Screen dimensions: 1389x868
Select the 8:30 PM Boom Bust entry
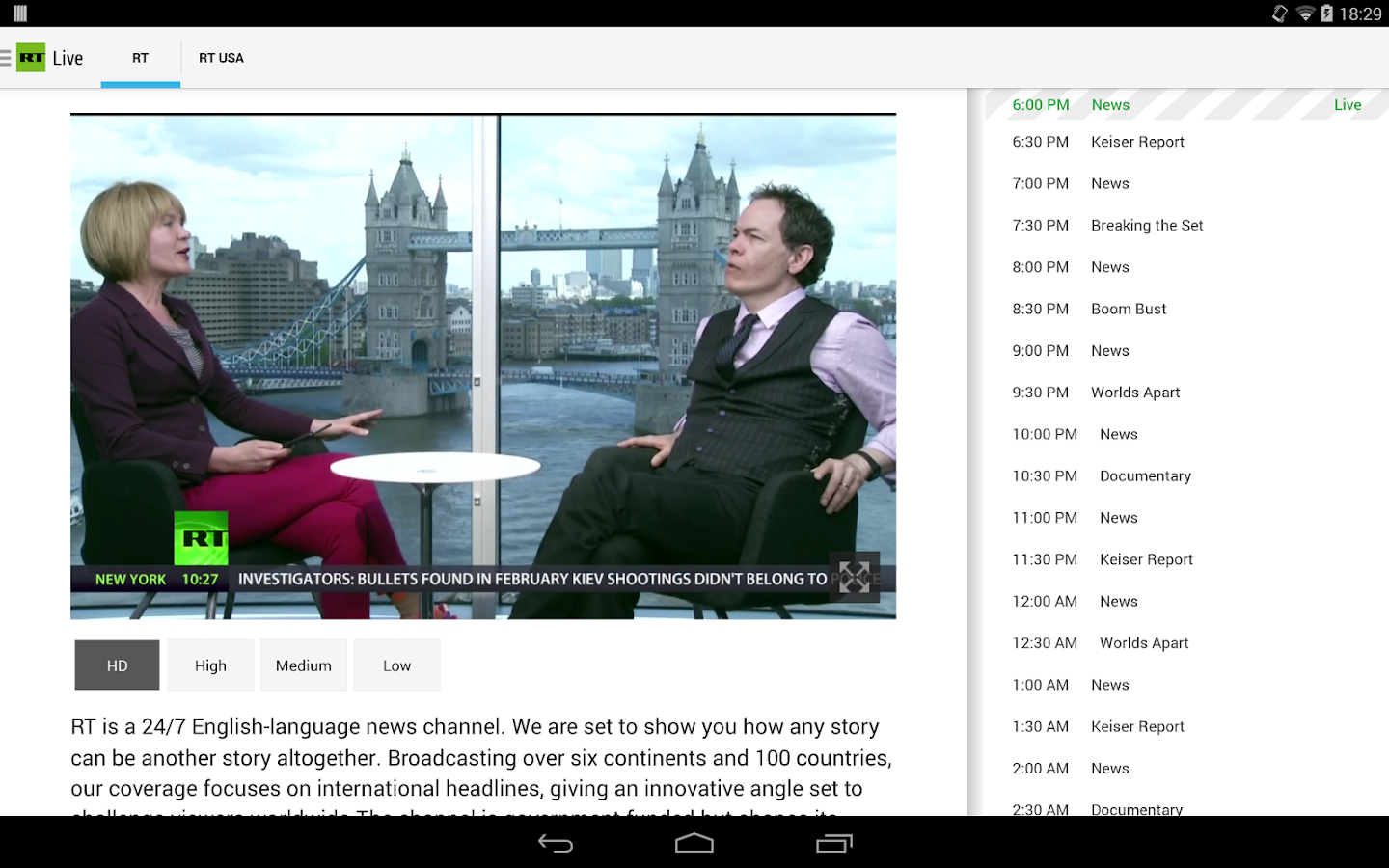pos(1186,309)
